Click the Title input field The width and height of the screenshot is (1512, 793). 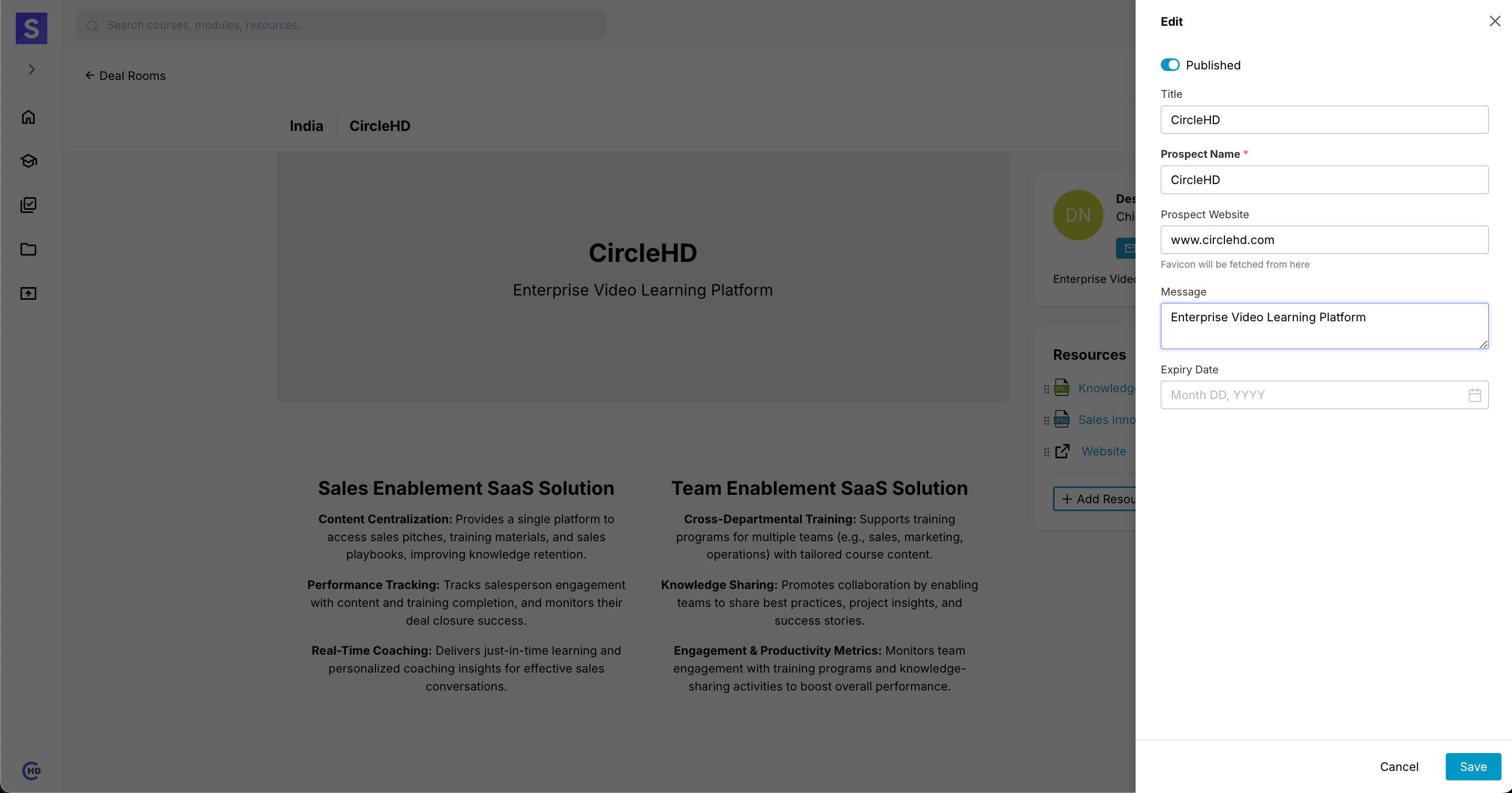[1324, 120]
